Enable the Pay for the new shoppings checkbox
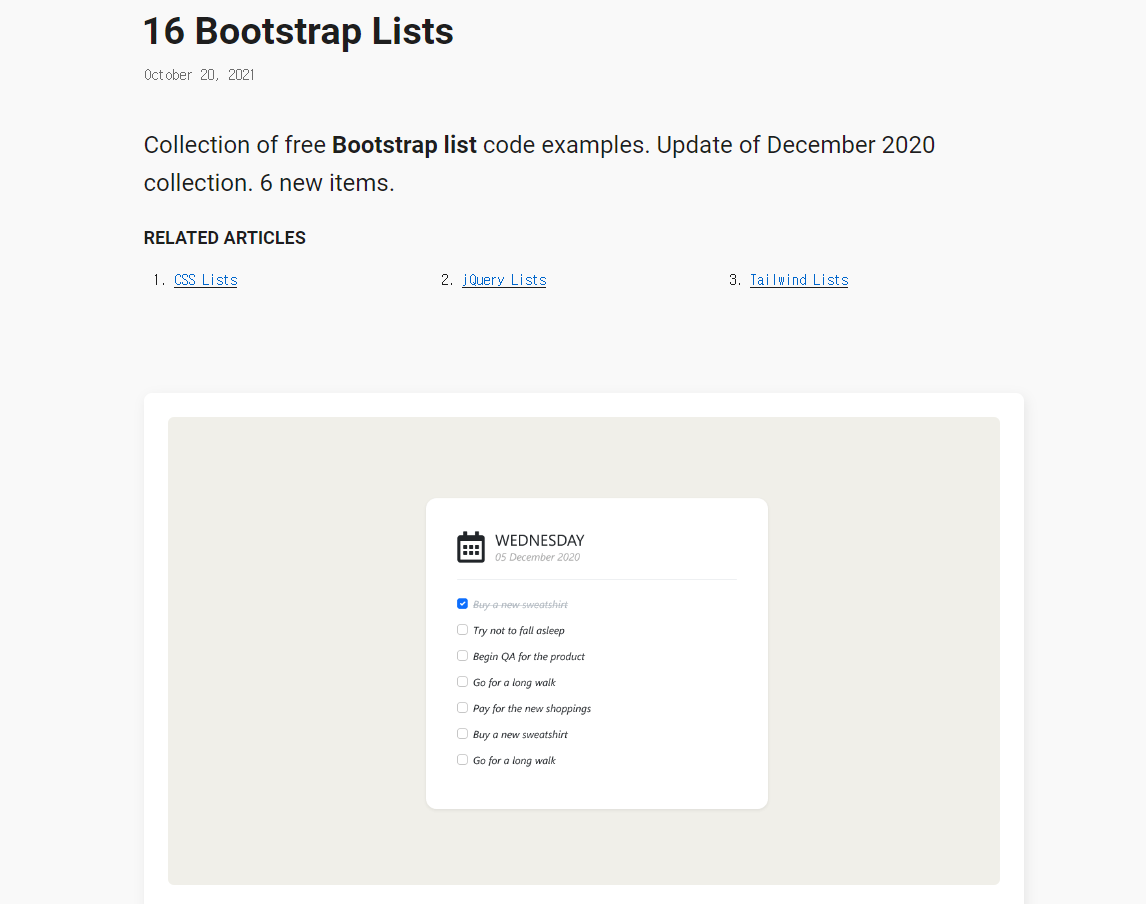Image resolution: width=1146 pixels, height=904 pixels. (x=462, y=708)
